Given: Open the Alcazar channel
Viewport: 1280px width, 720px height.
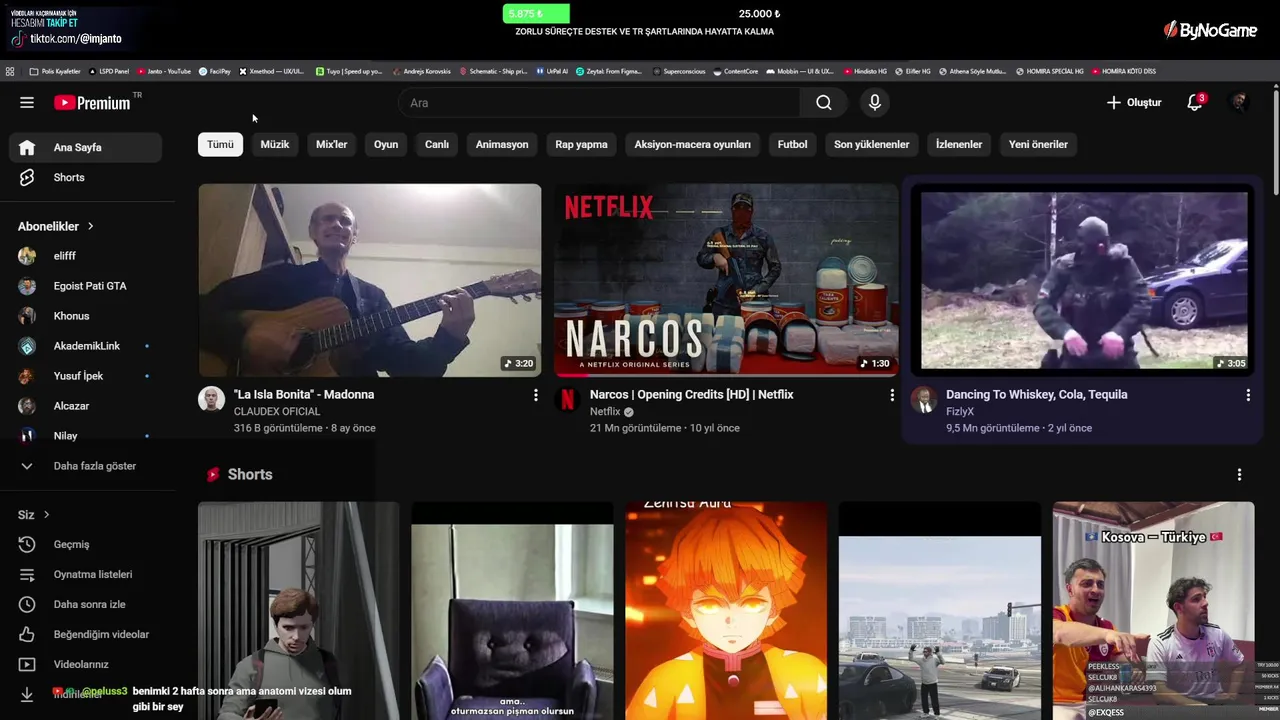Looking at the screenshot, I should pyautogui.click(x=86, y=406).
